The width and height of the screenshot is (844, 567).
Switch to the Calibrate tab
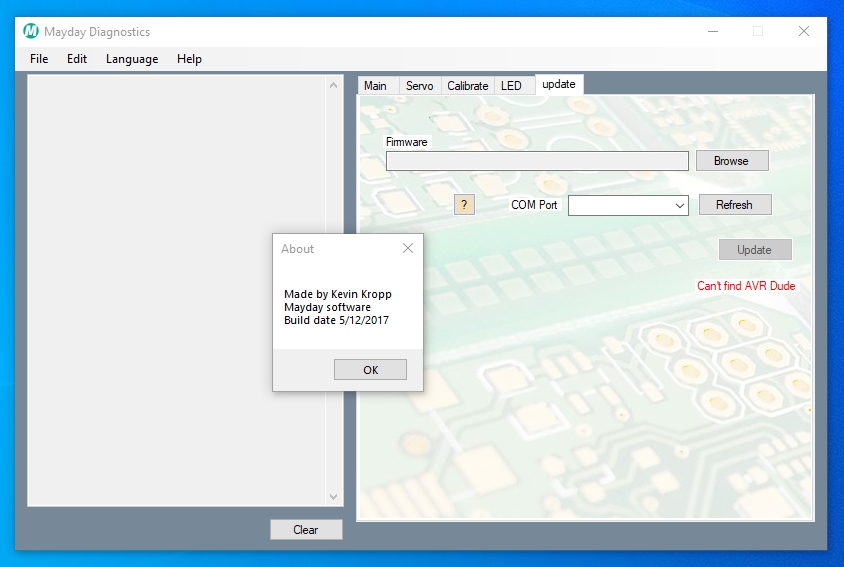[x=468, y=86]
